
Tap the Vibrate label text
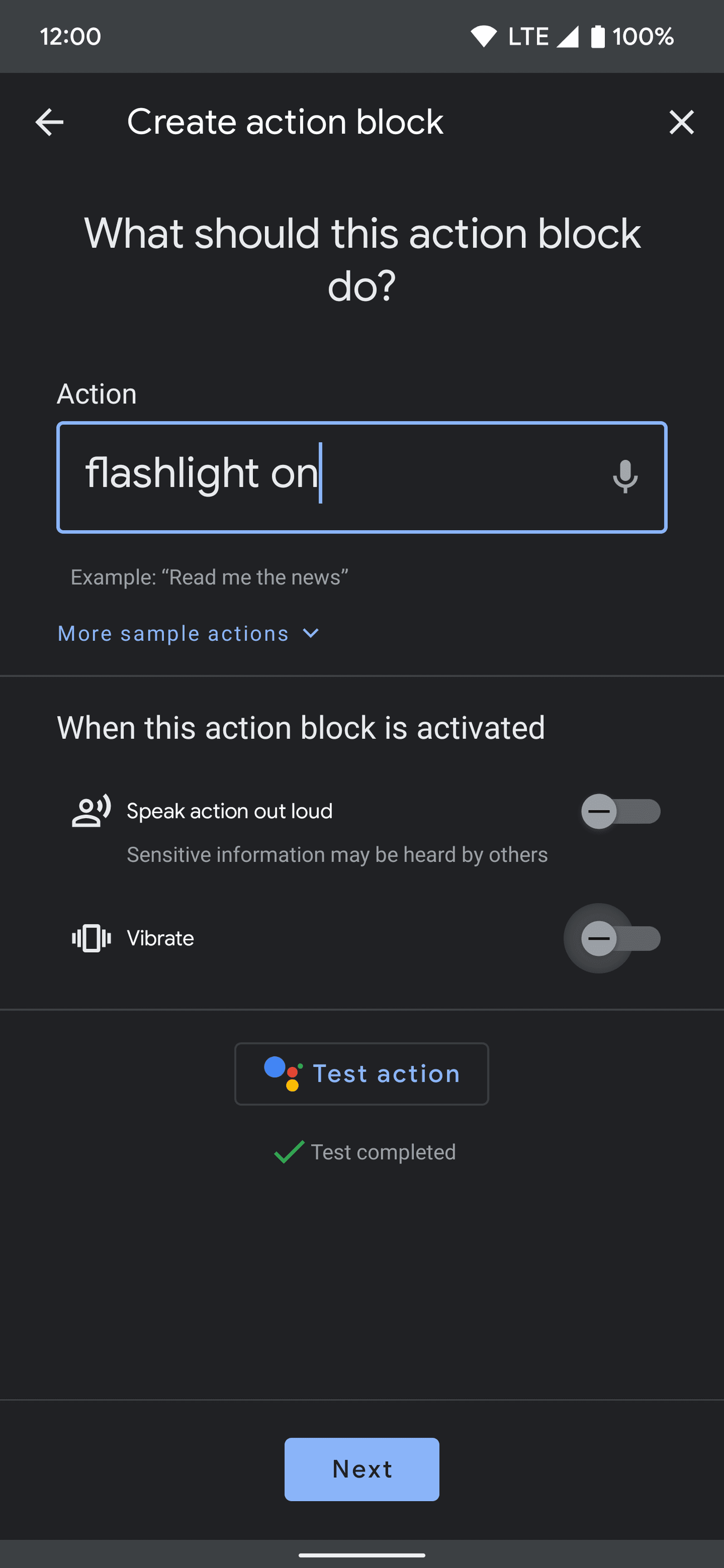tap(160, 938)
